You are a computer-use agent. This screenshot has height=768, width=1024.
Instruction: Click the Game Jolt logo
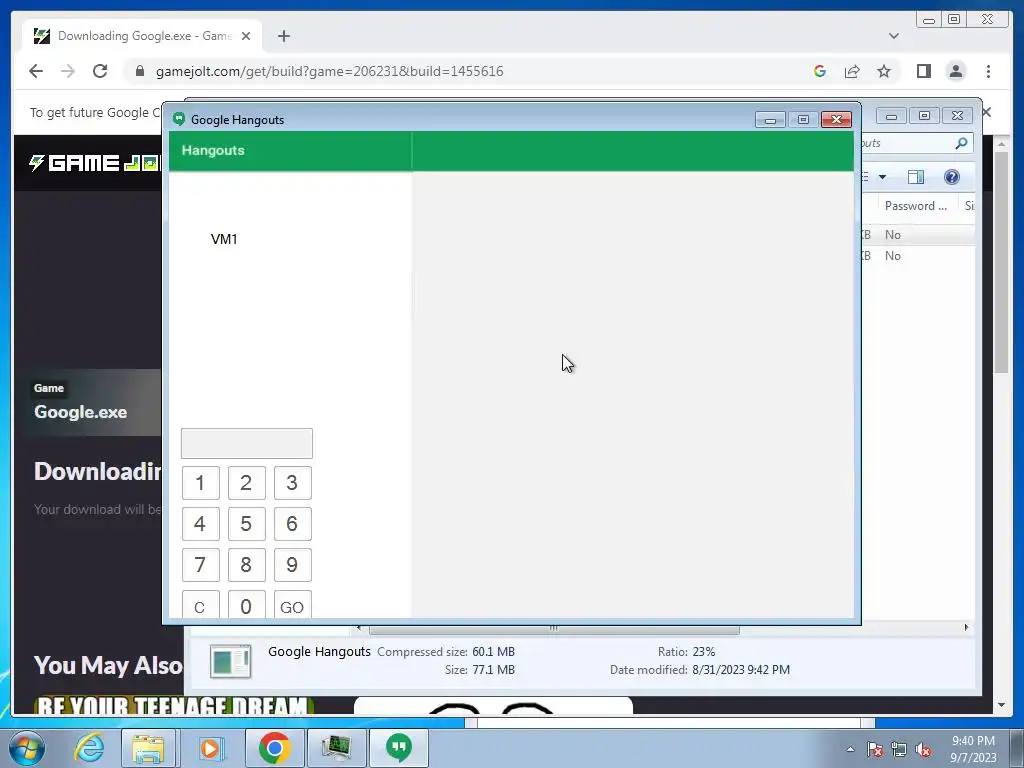[x=95, y=163]
